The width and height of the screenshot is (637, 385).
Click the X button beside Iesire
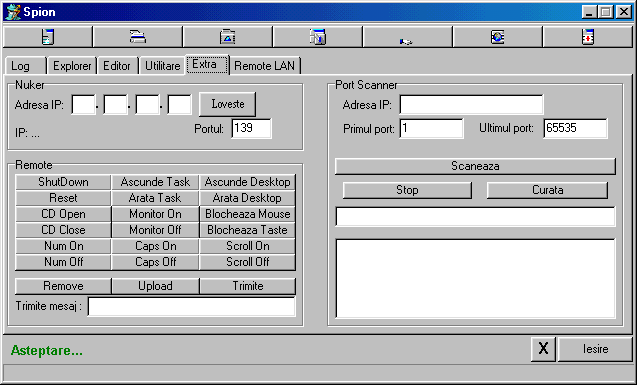point(543,349)
